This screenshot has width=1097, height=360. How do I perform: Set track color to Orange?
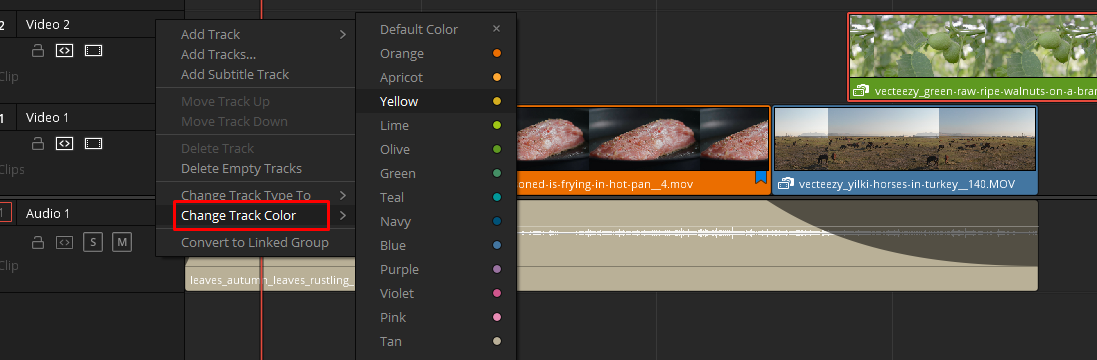click(437, 53)
